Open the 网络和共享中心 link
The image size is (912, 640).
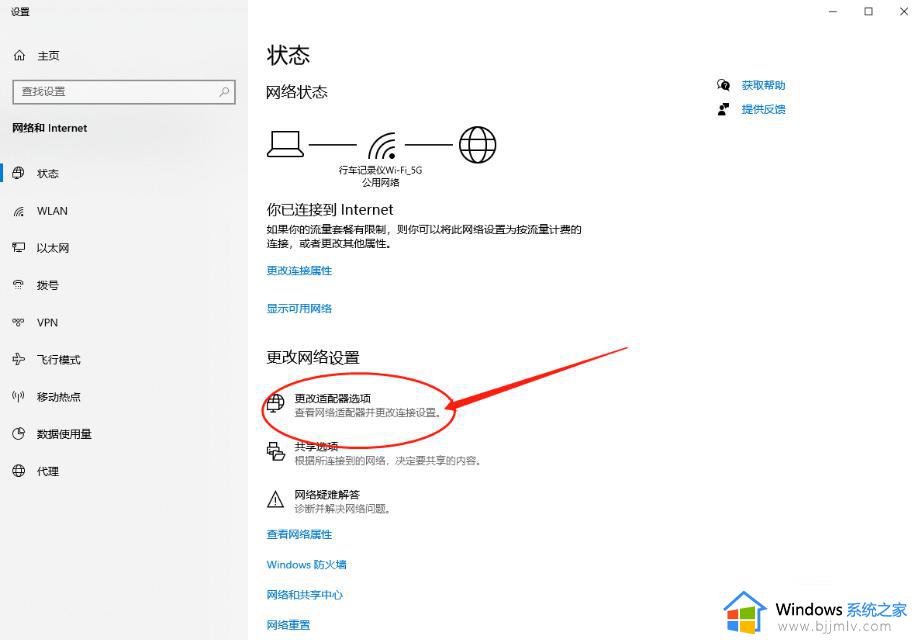point(304,595)
